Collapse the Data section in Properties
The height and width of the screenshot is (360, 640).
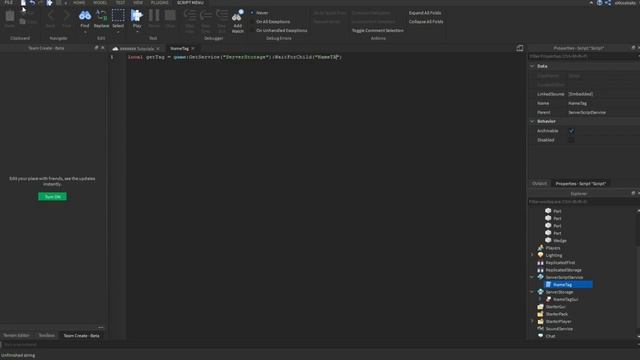532,66
